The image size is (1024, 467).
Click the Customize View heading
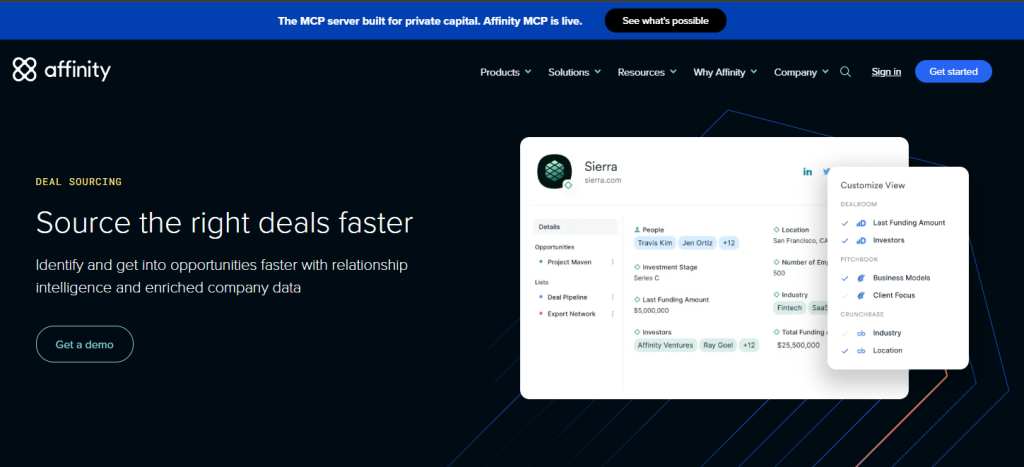tap(872, 185)
